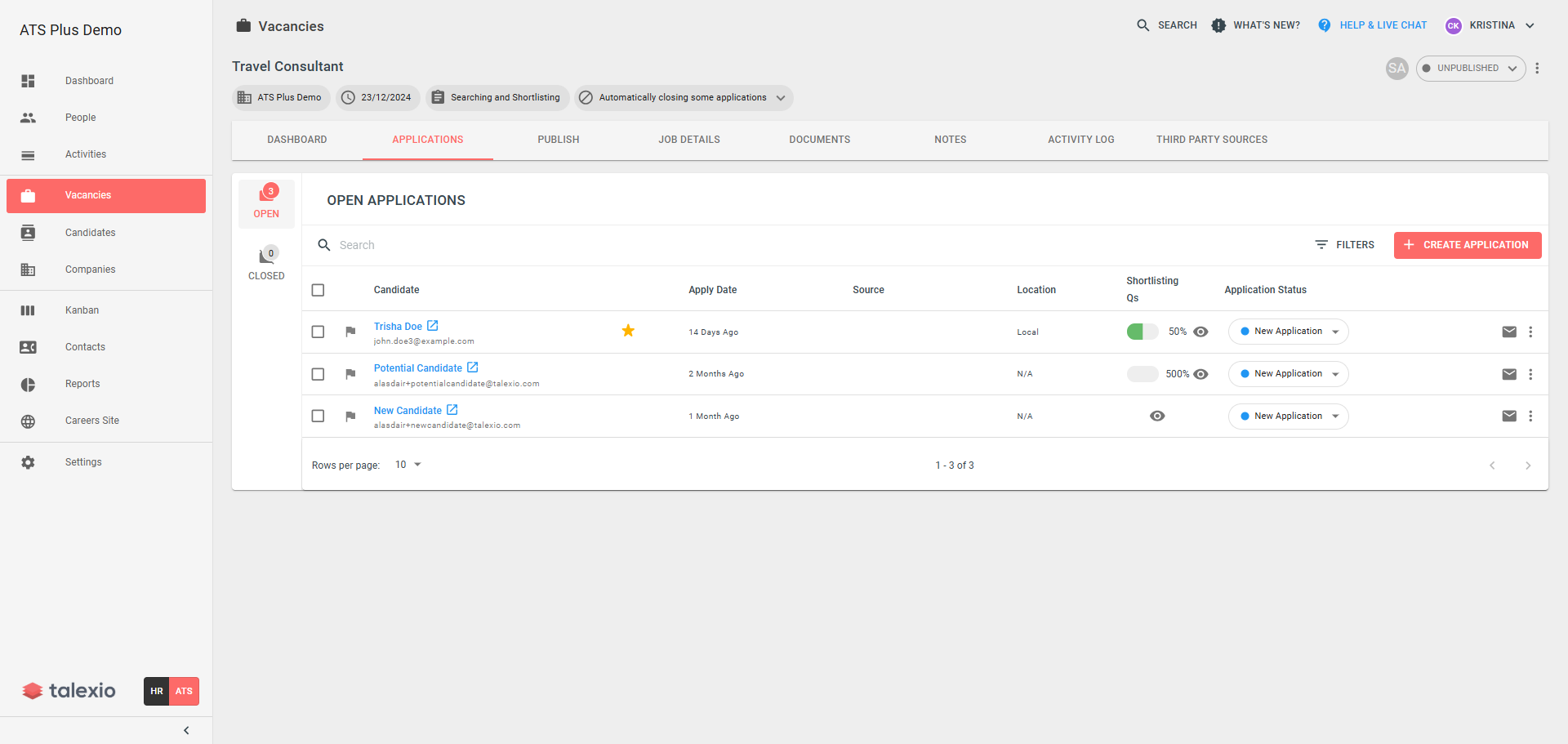Open New Candidate's application status dropdown

1288,417
